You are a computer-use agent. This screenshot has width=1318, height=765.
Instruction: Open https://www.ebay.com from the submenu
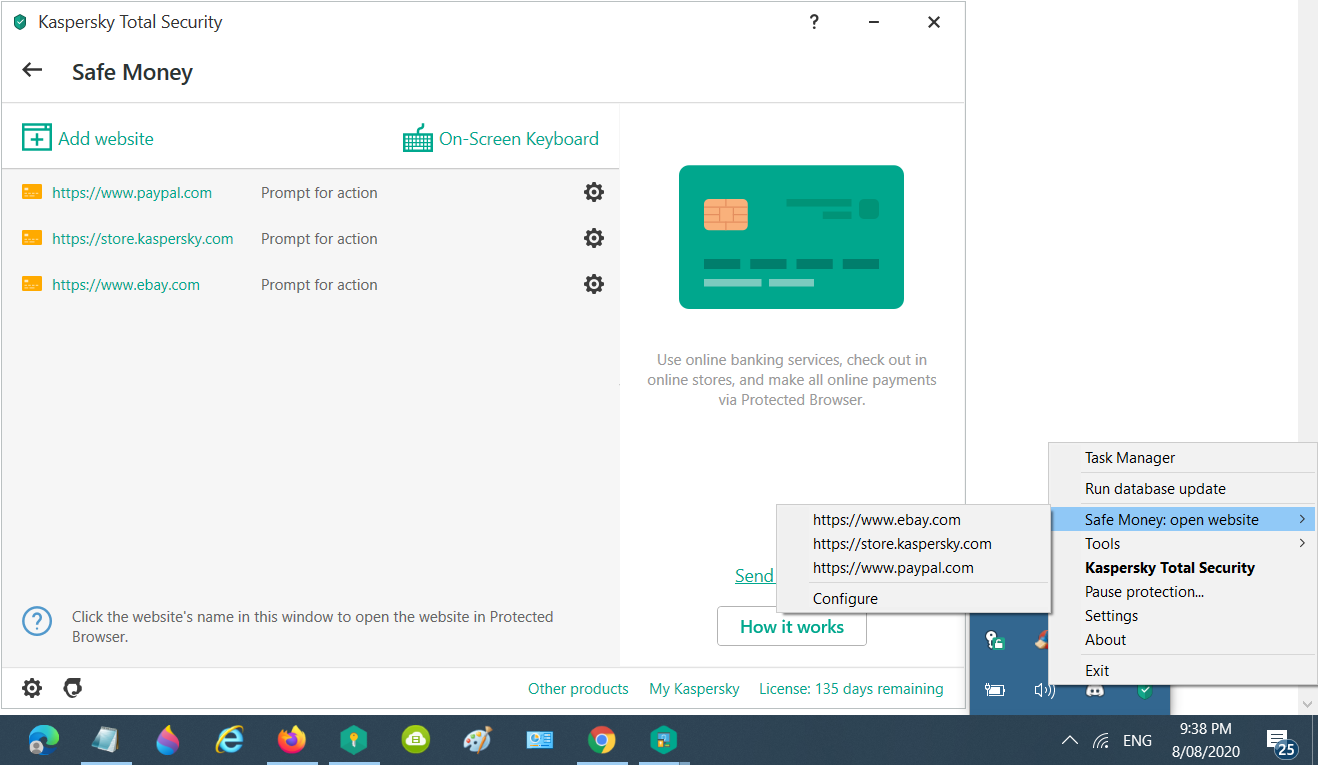[x=886, y=519]
